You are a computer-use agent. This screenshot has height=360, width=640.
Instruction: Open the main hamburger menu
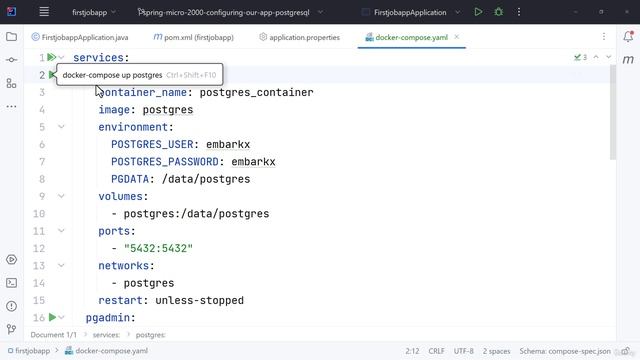click(x=44, y=12)
